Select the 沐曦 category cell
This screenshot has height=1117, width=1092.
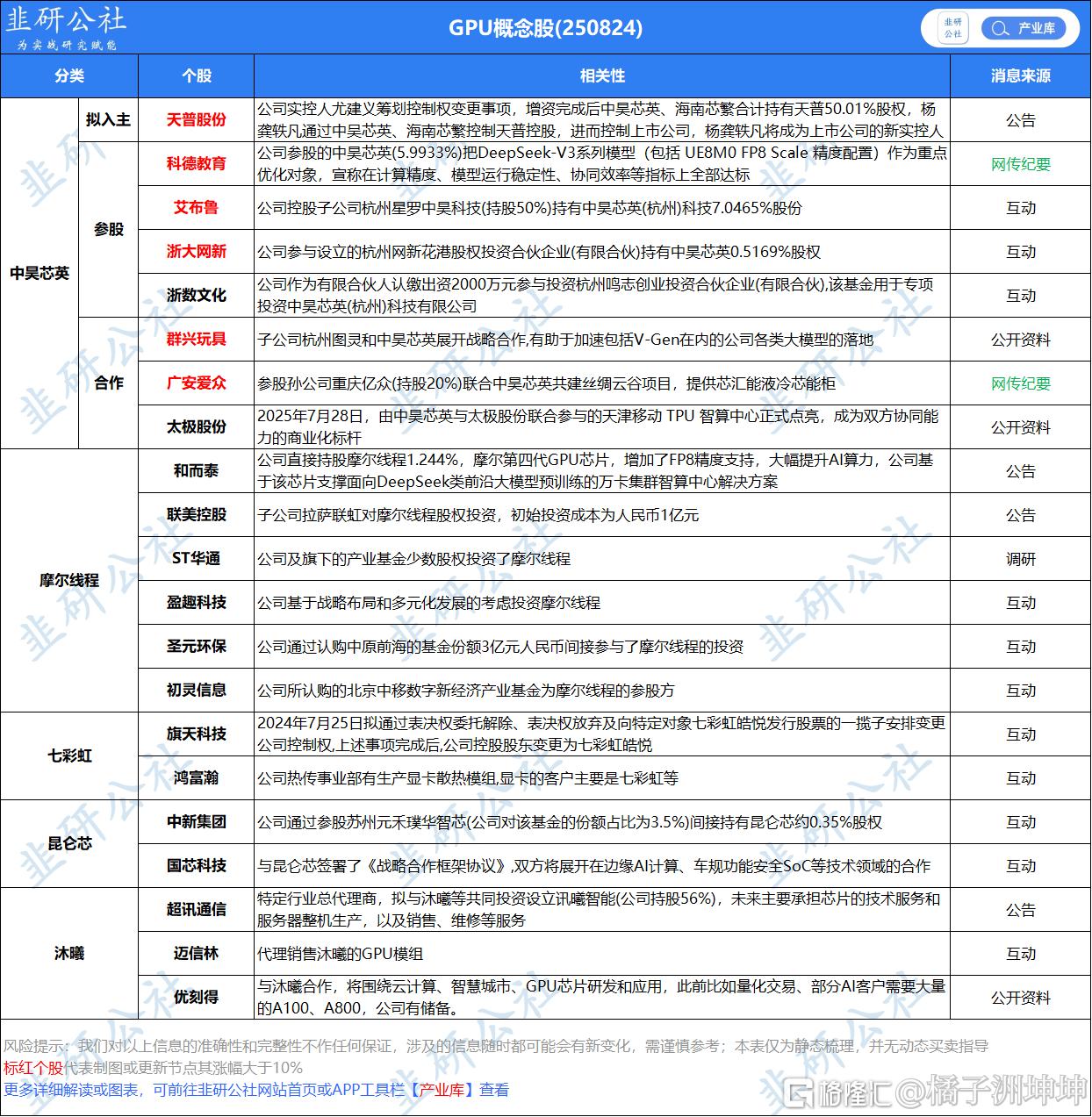(69, 953)
